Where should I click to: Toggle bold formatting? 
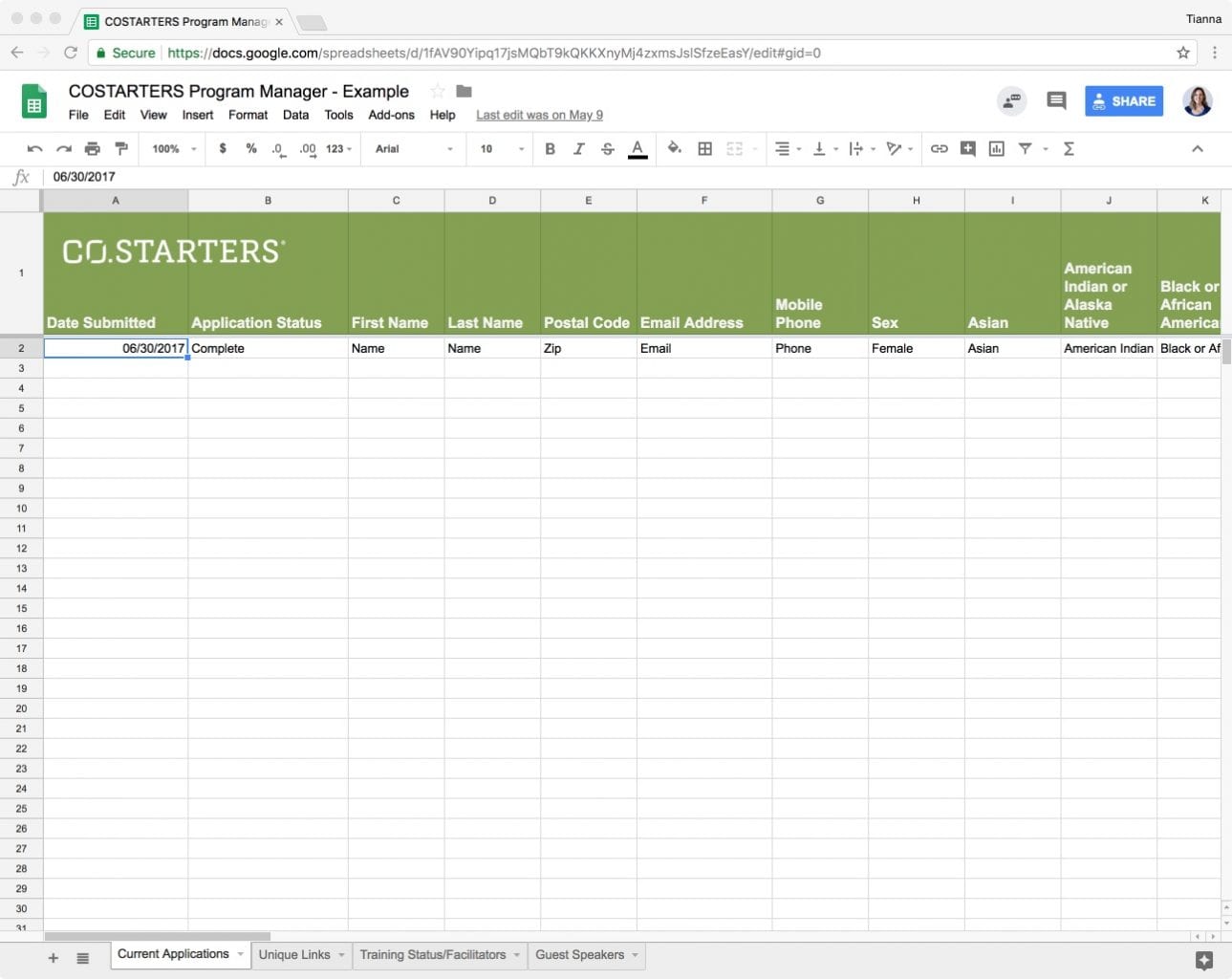click(550, 149)
